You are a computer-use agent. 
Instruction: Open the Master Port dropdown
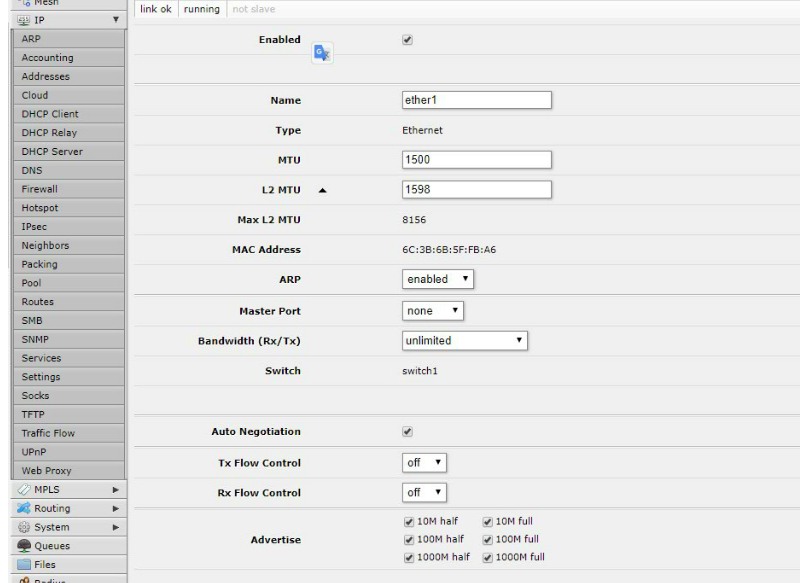pos(433,311)
